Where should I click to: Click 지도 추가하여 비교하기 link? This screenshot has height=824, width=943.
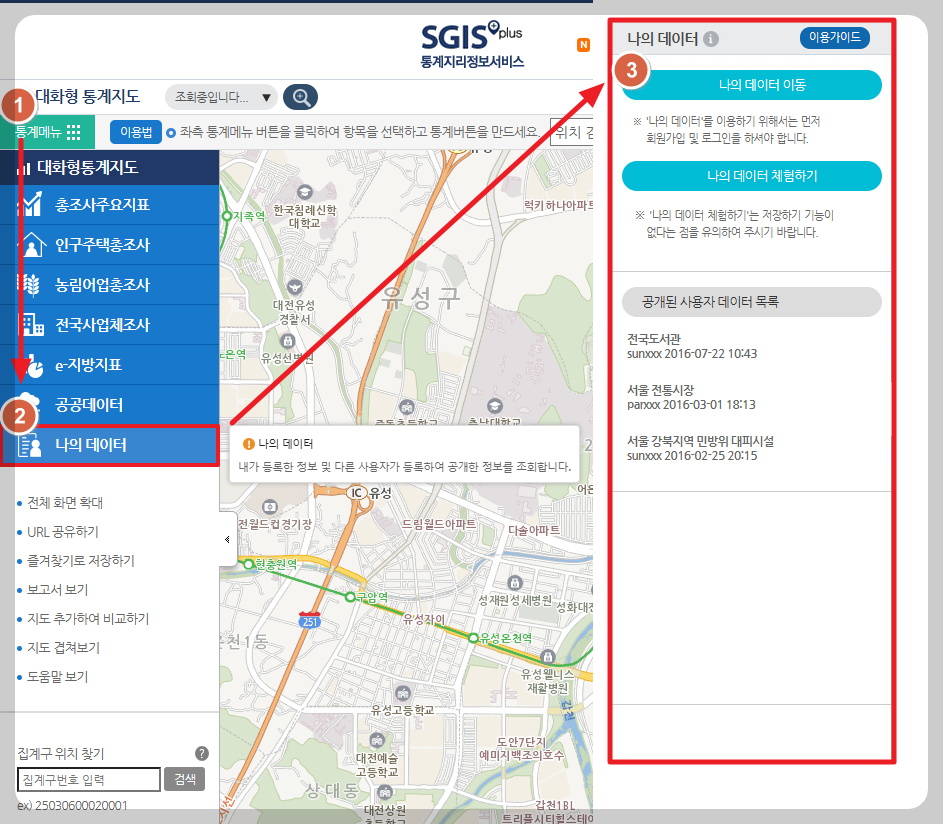click(88, 618)
